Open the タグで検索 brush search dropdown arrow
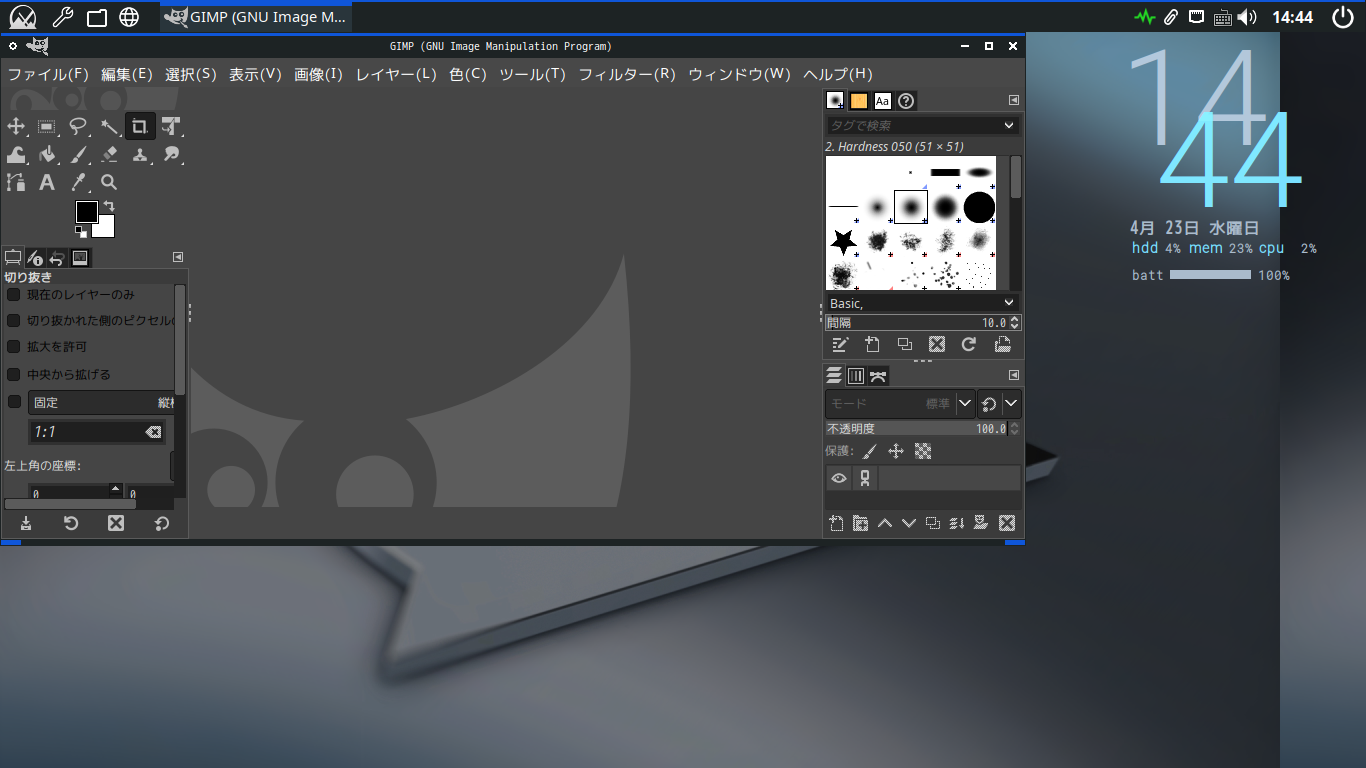Image resolution: width=1366 pixels, height=768 pixels. coord(1008,125)
